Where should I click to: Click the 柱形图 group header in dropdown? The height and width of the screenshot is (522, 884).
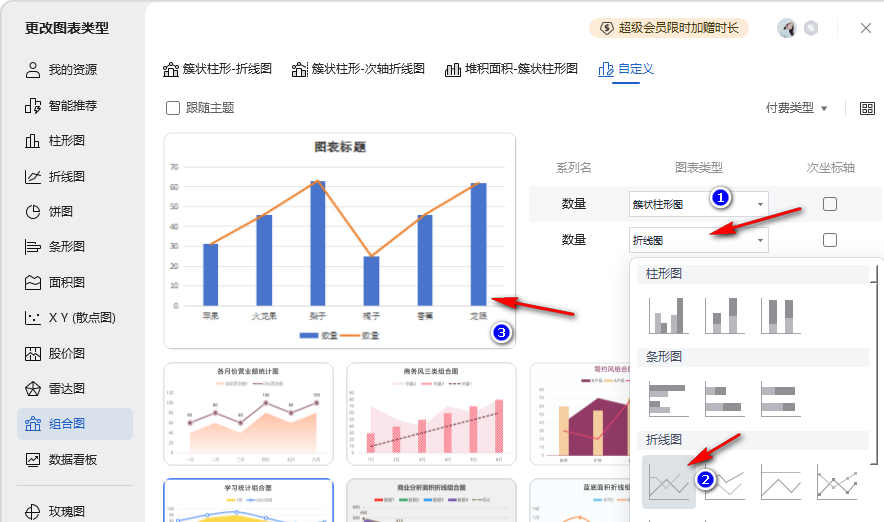click(753, 274)
